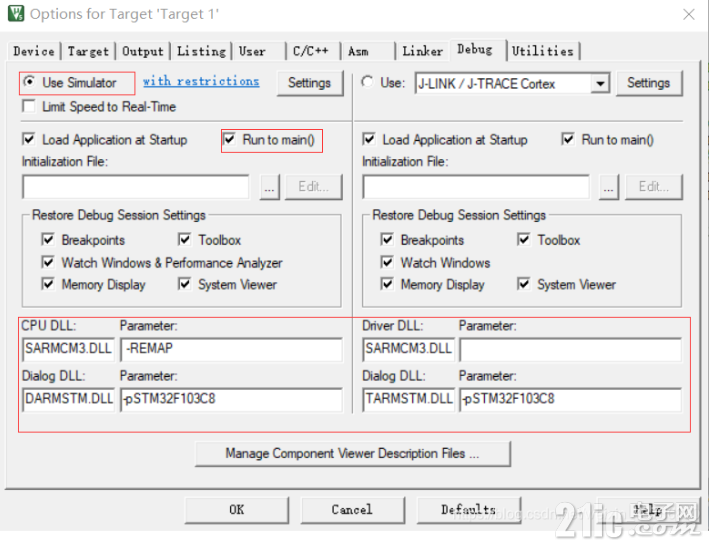The image size is (709, 545).
Task: Click the hardware Initialization File field
Action: [476, 187]
